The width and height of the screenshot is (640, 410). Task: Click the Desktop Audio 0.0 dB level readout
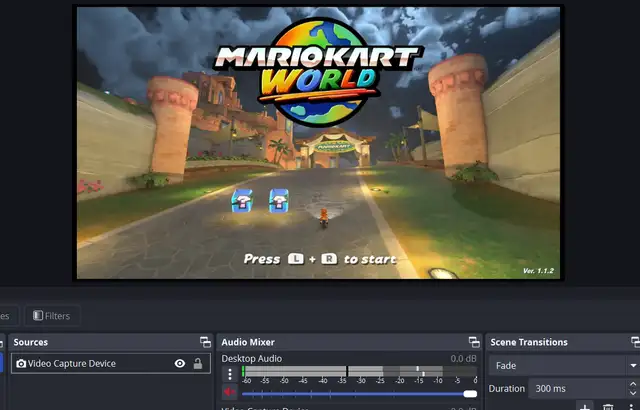point(463,359)
